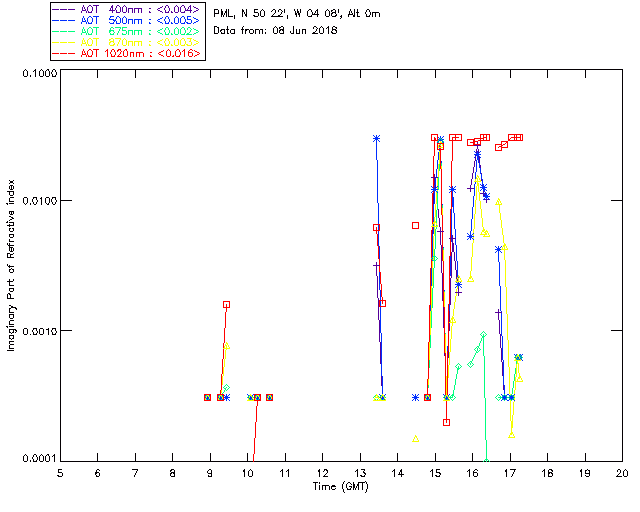
Task: Click the 'Imaginary Part of Refractive index' axis title
Action: click(11, 265)
